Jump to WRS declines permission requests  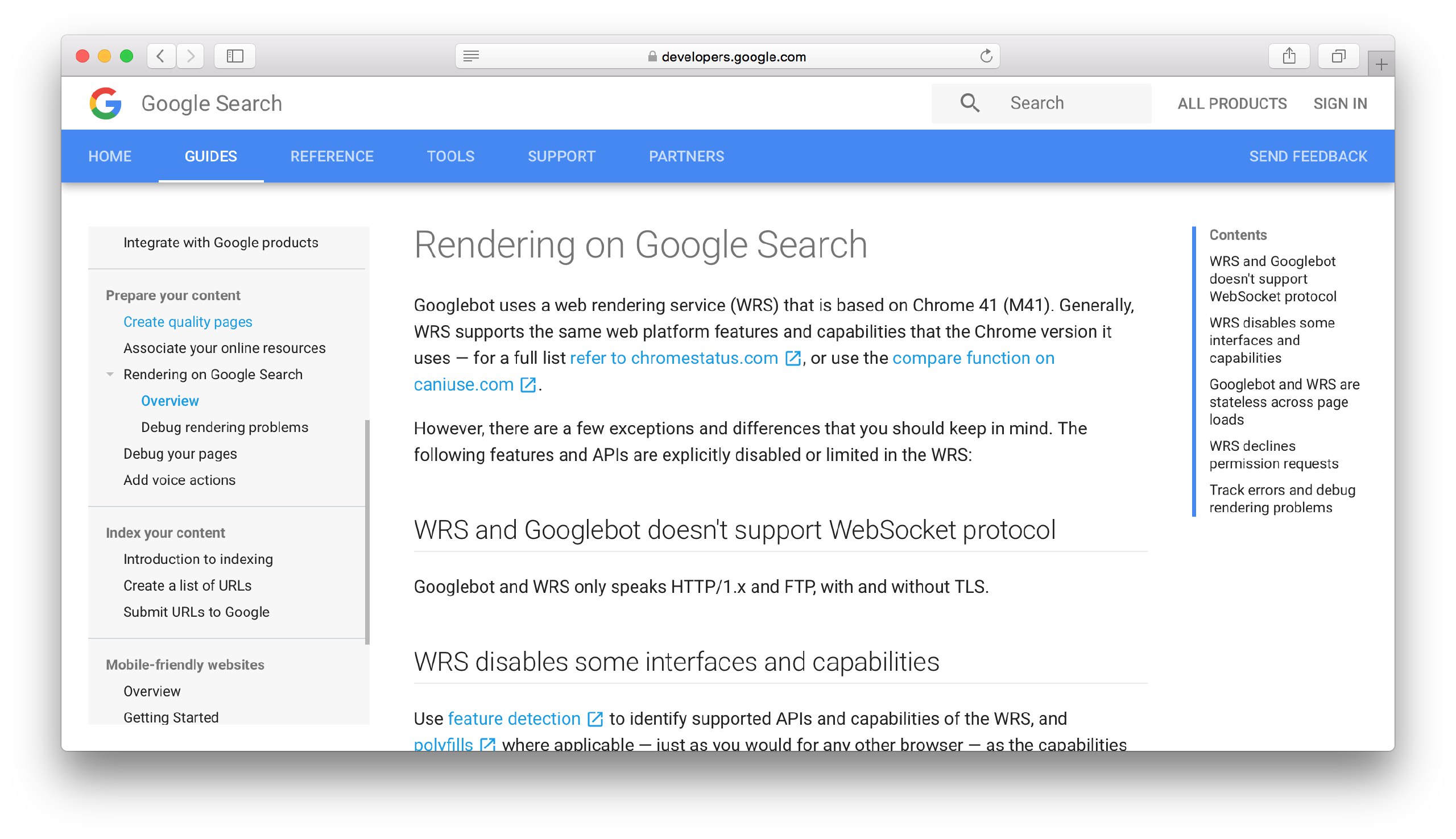point(1273,455)
